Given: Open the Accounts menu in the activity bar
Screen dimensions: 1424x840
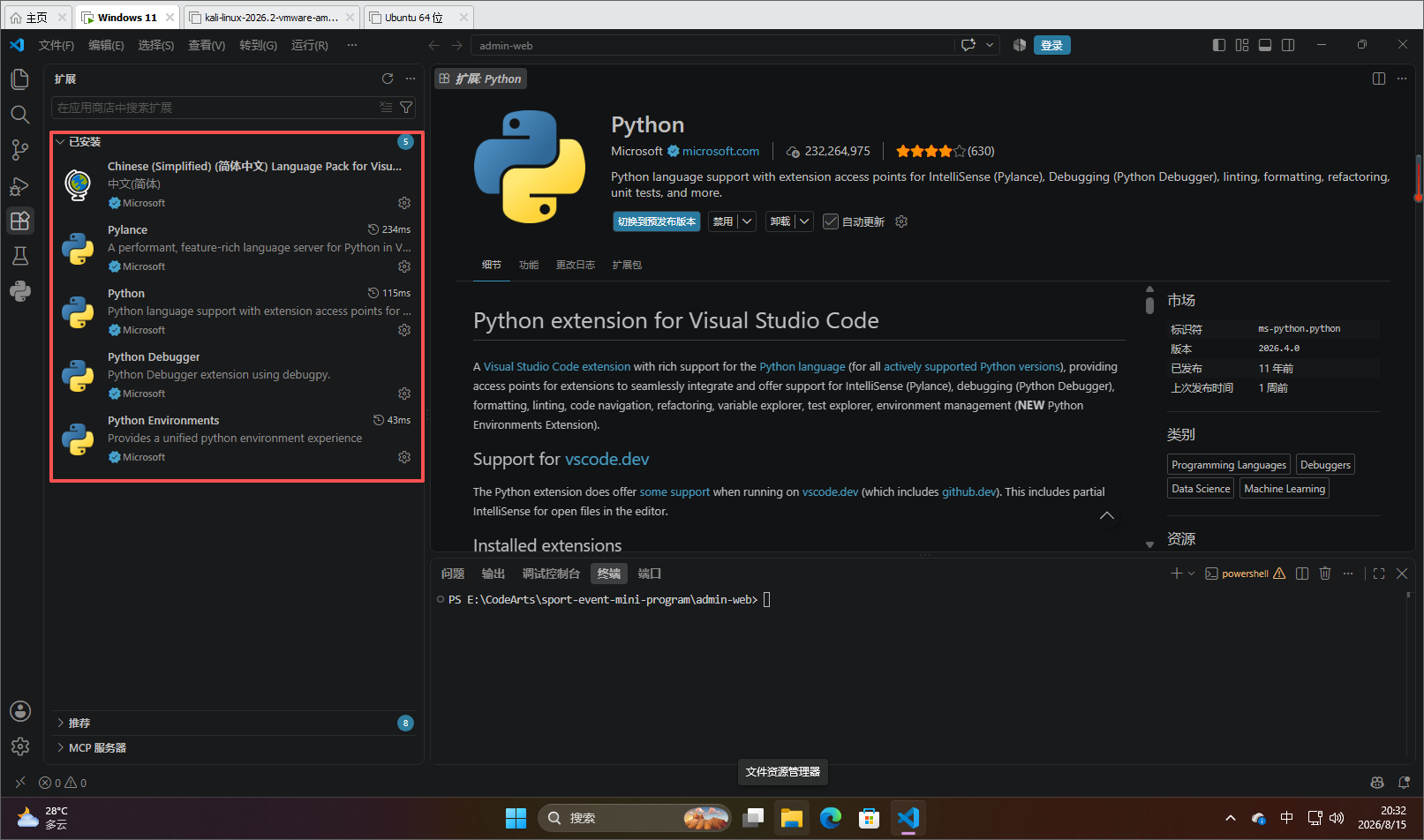Looking at the screenshot, I should 19,711.
